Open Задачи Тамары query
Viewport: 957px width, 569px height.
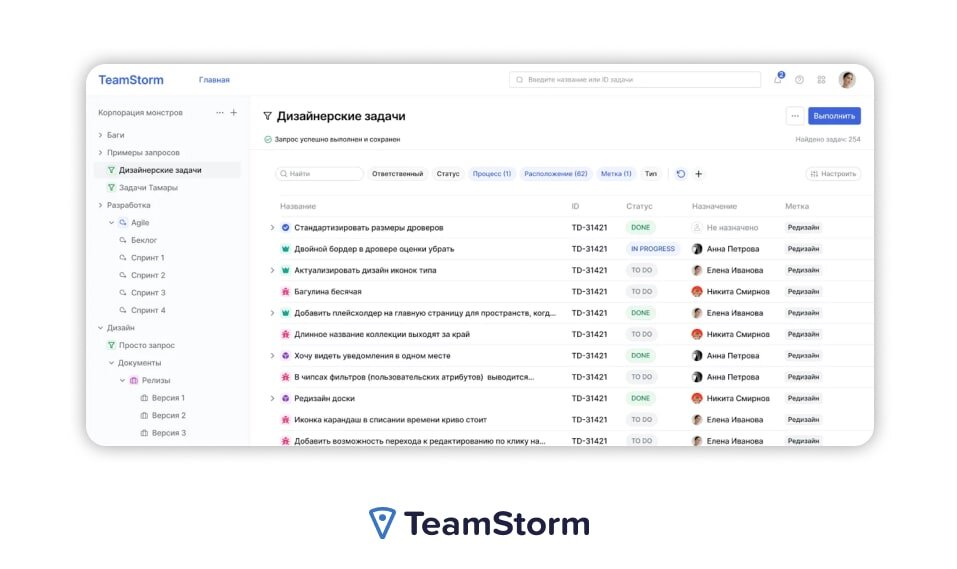click(148, 187)
